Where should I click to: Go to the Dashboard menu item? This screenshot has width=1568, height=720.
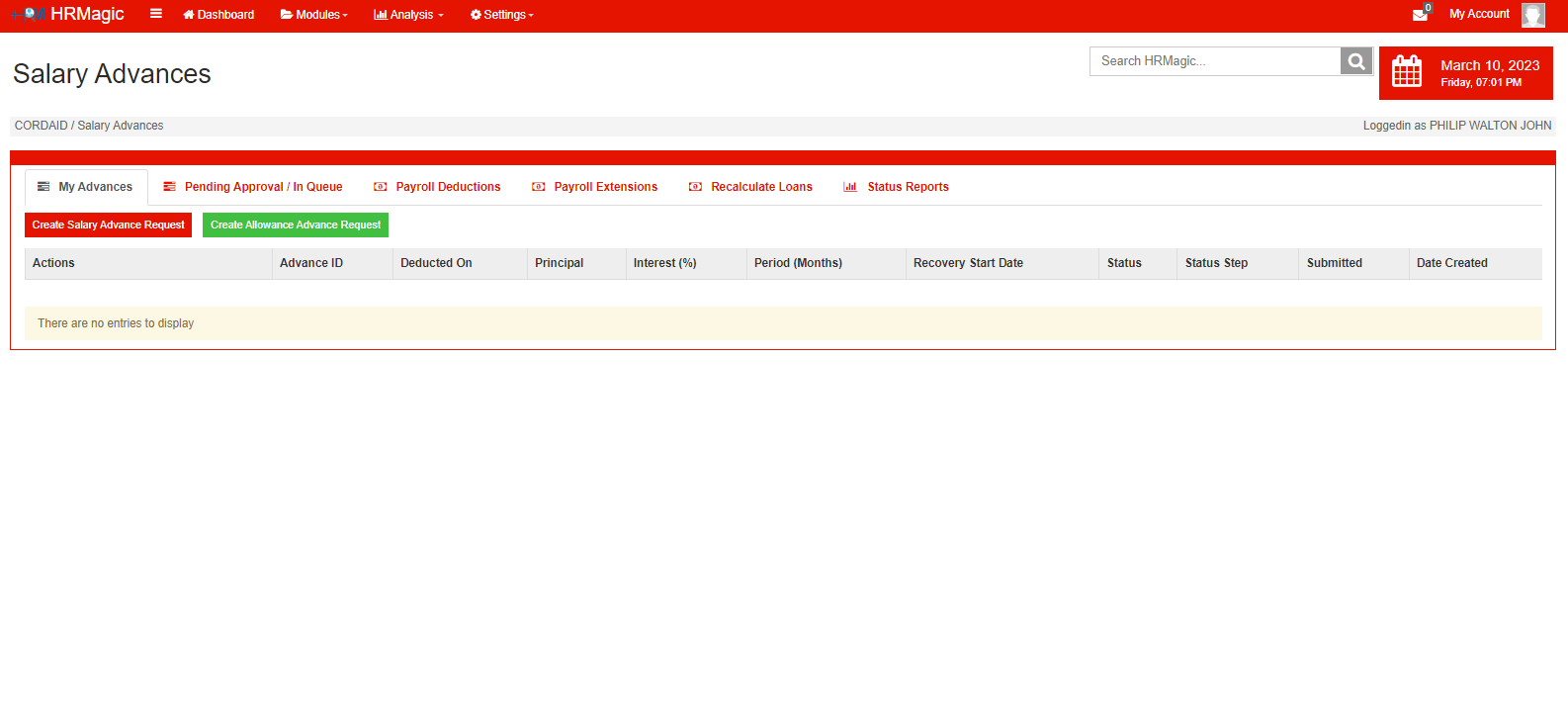click(x=218, y=15)
